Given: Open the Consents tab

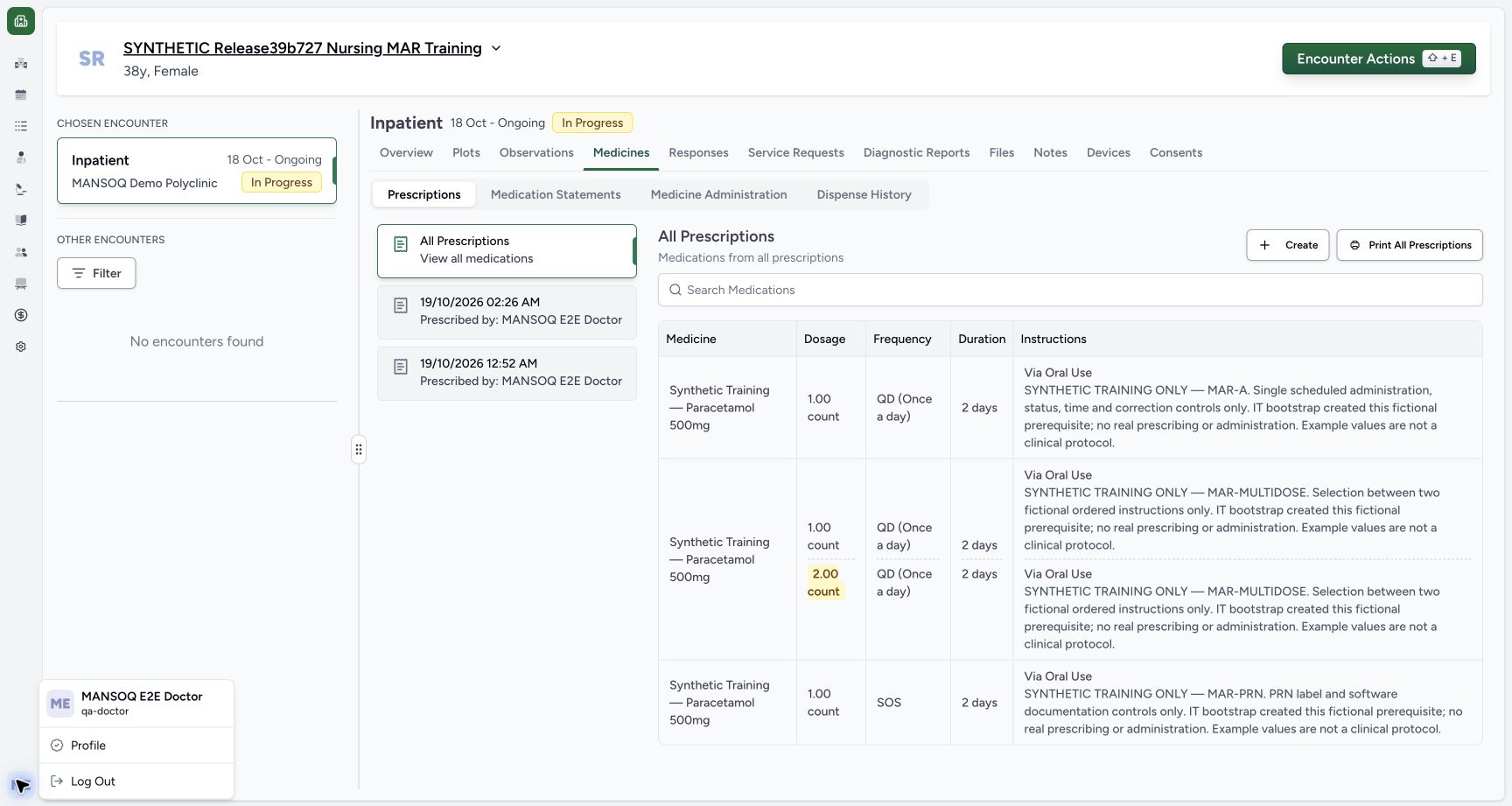Looking at the screenshot, I should (x=1176, y=152).
